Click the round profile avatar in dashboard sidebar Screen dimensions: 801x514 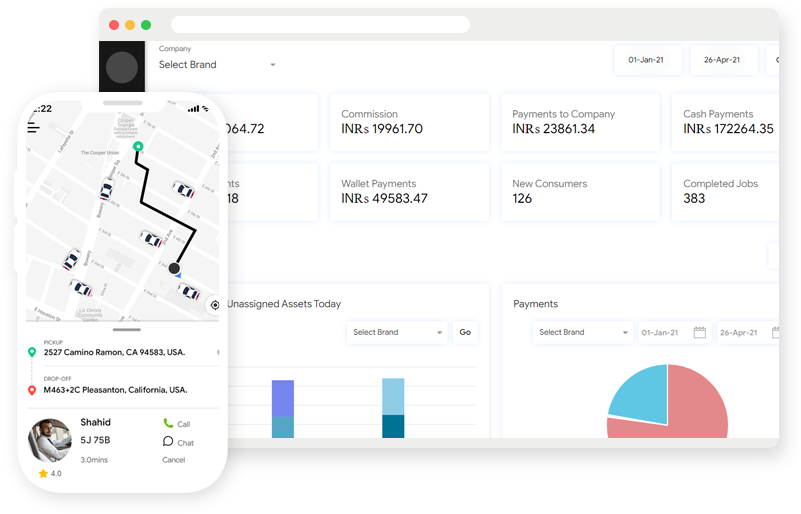pos(122,67)
